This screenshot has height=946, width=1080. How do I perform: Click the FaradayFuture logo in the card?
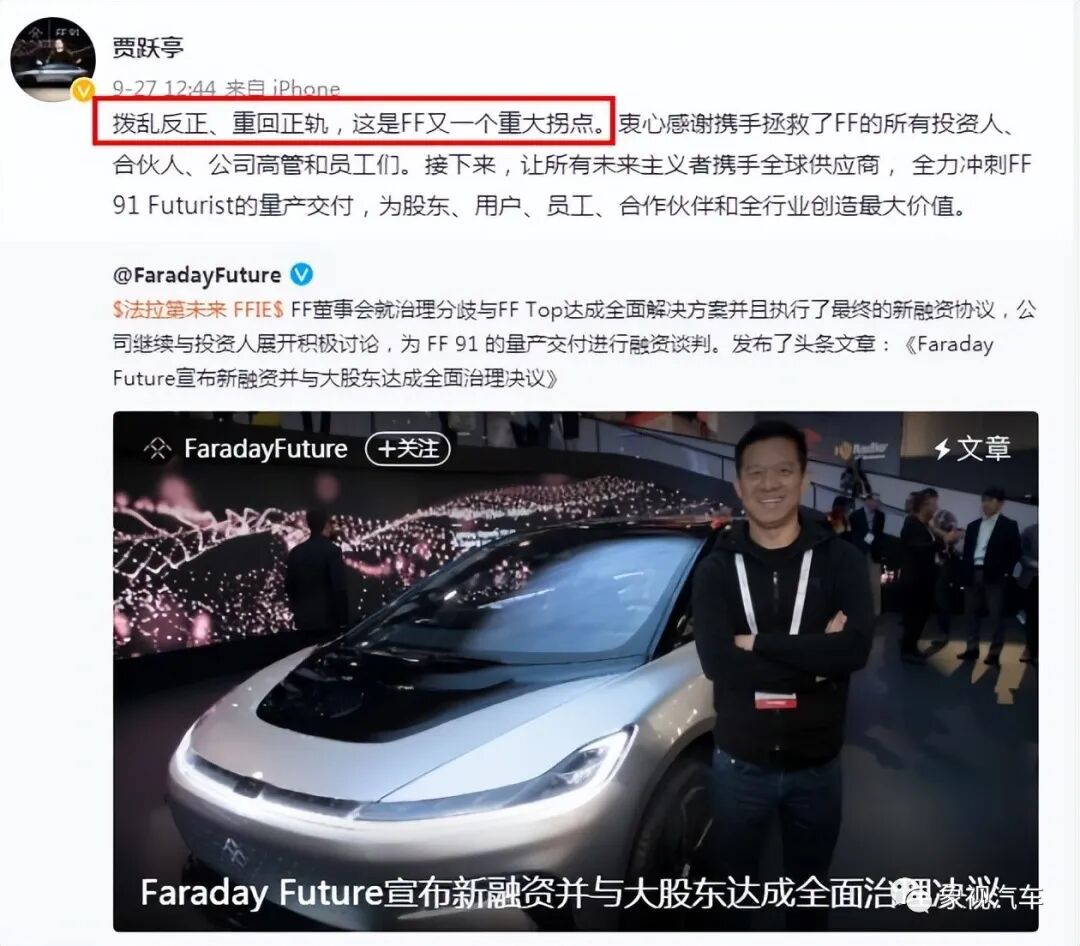[x=157, y=449]
